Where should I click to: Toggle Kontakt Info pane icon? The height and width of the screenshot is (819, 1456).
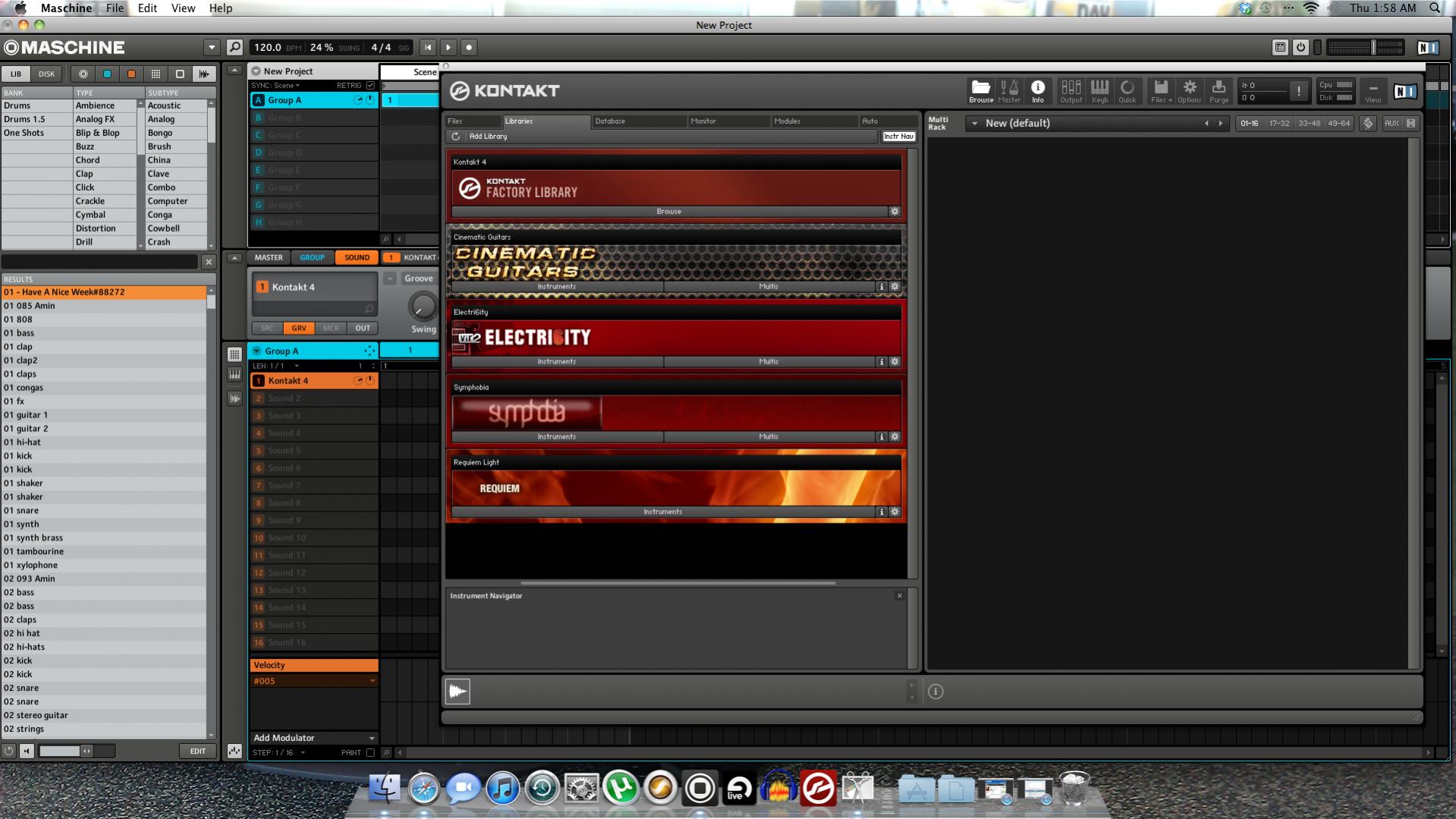pos(1037,91)
